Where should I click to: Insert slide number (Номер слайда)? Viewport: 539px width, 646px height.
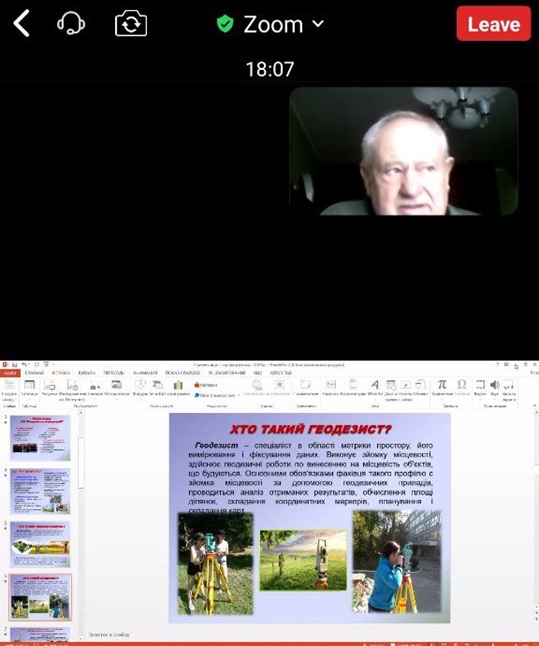[x=405, y=389]
